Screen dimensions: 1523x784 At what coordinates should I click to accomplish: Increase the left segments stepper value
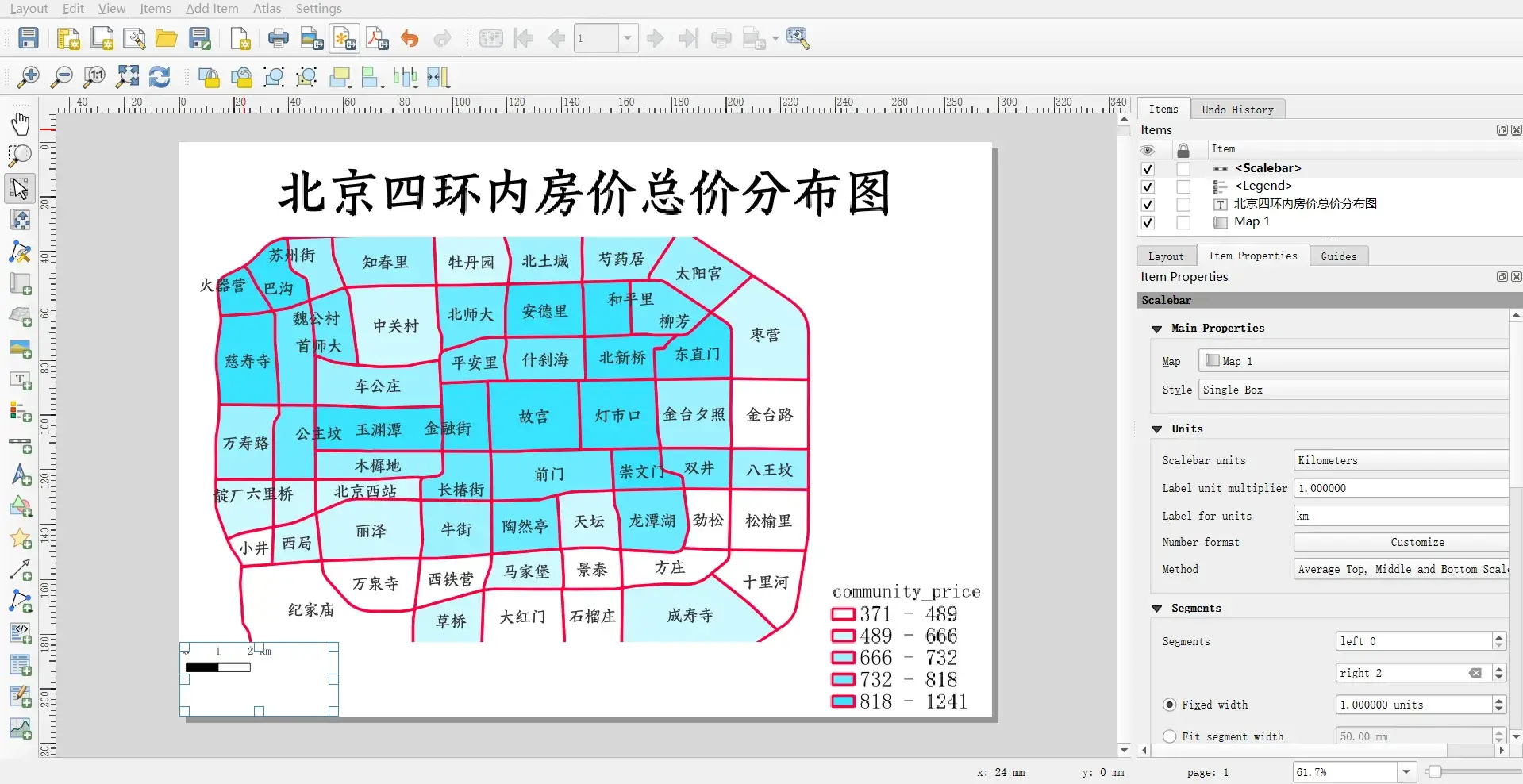pos(1499,637)
